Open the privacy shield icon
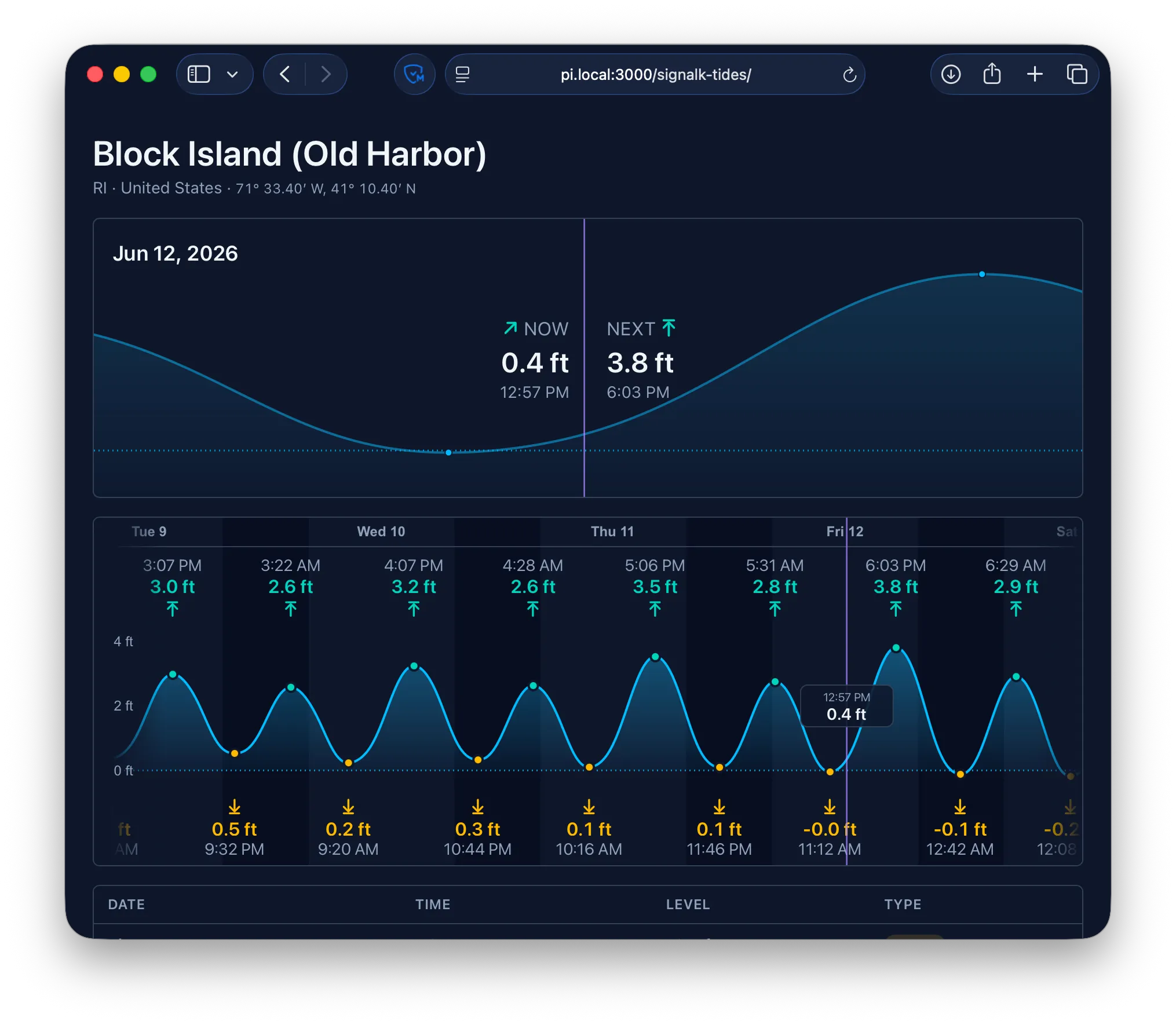The width and height of the screenshot is (1176, 1025). (x=414, y=74)
